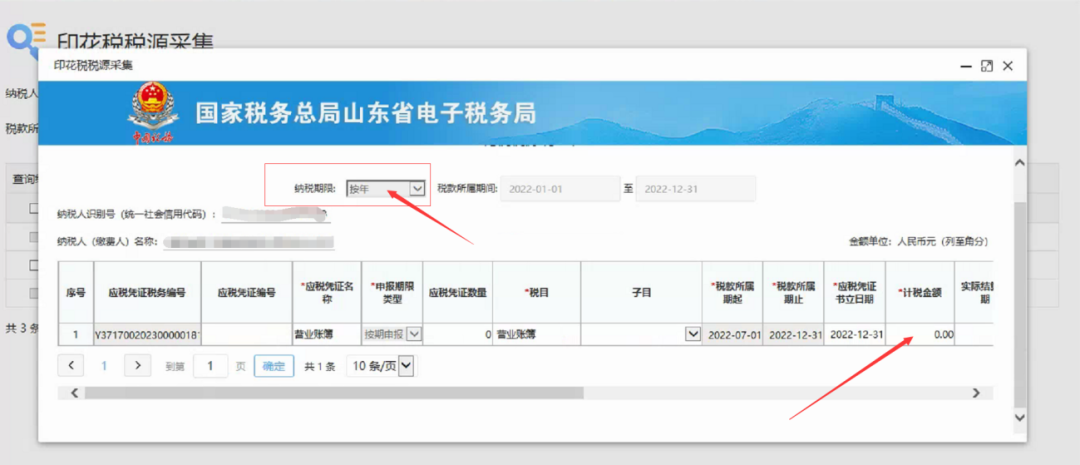Click the 金额单位：人民币元 label

[x=919, y=242]
